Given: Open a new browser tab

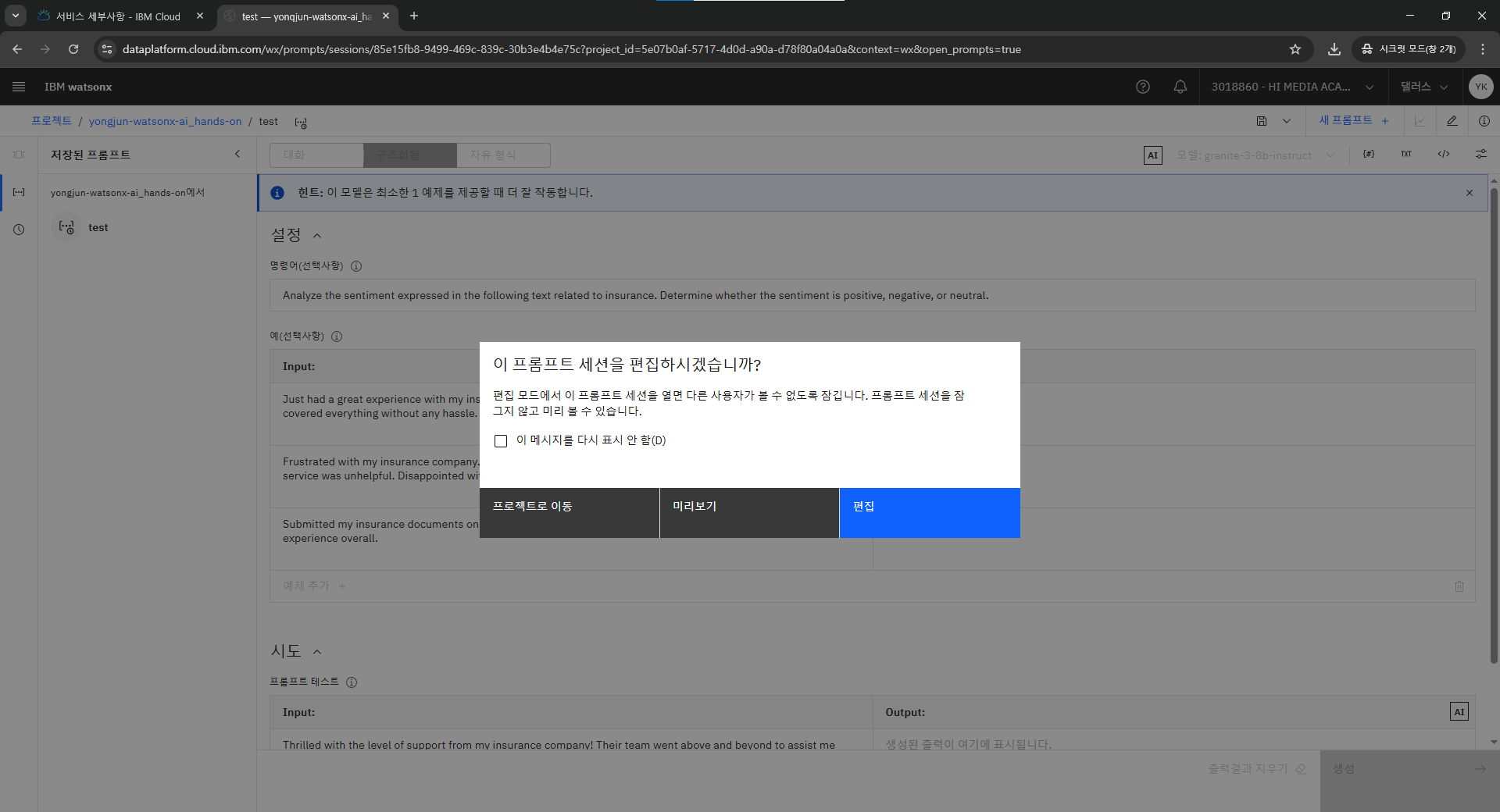Looking at the screenshot, I should tap(414, 16).
